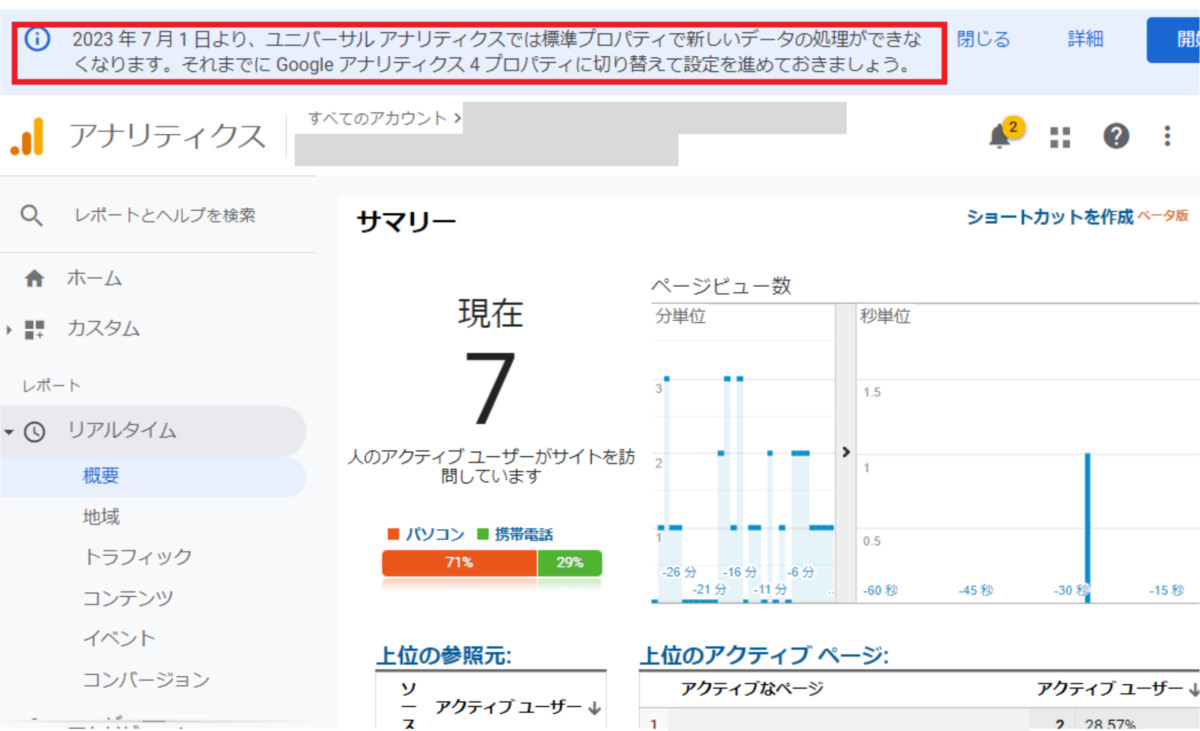Click the info icon in banner
The width and height of the screenshot is (1200, 731).
click(x=37, y=40)
